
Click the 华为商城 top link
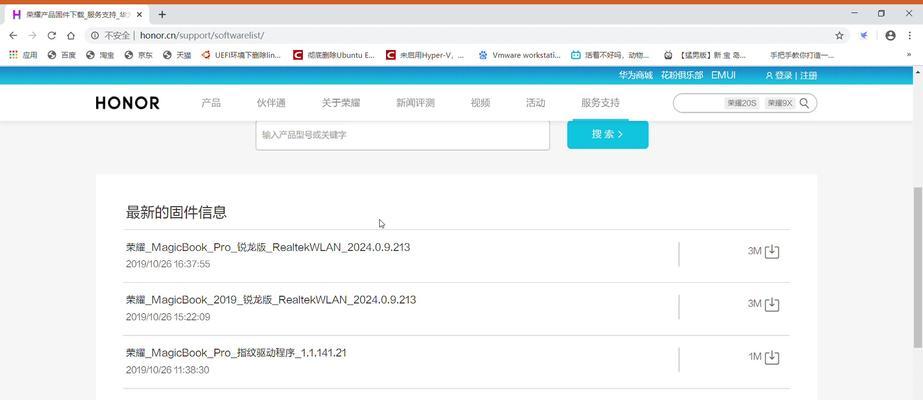click(635, 75)
